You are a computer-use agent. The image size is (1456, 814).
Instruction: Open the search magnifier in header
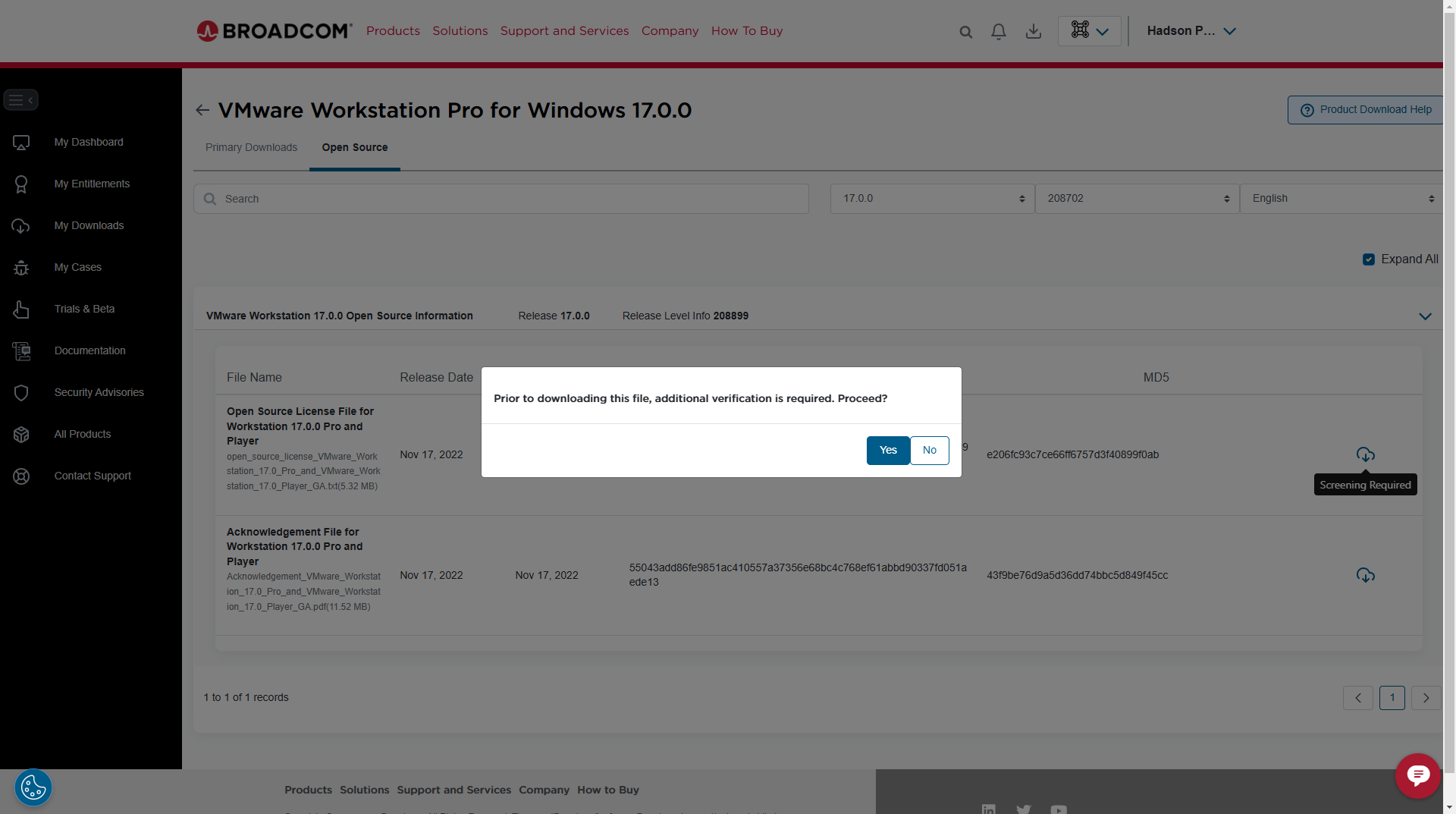pos(965,32)
